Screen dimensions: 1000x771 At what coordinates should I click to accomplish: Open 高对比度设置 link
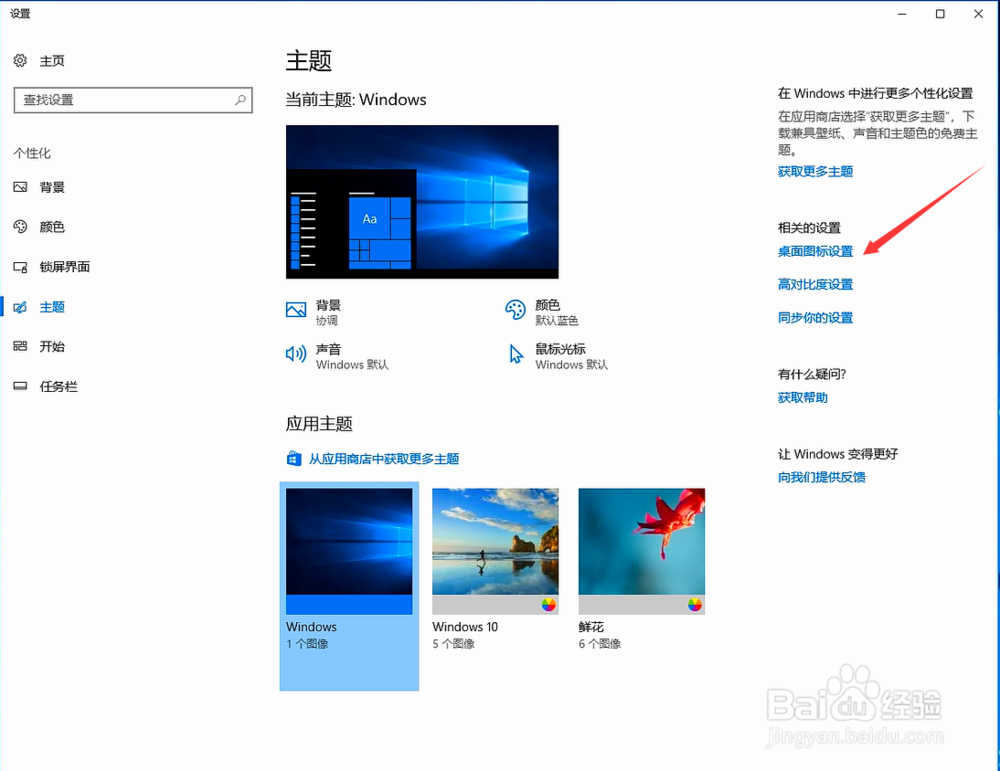tap(815, 284)
